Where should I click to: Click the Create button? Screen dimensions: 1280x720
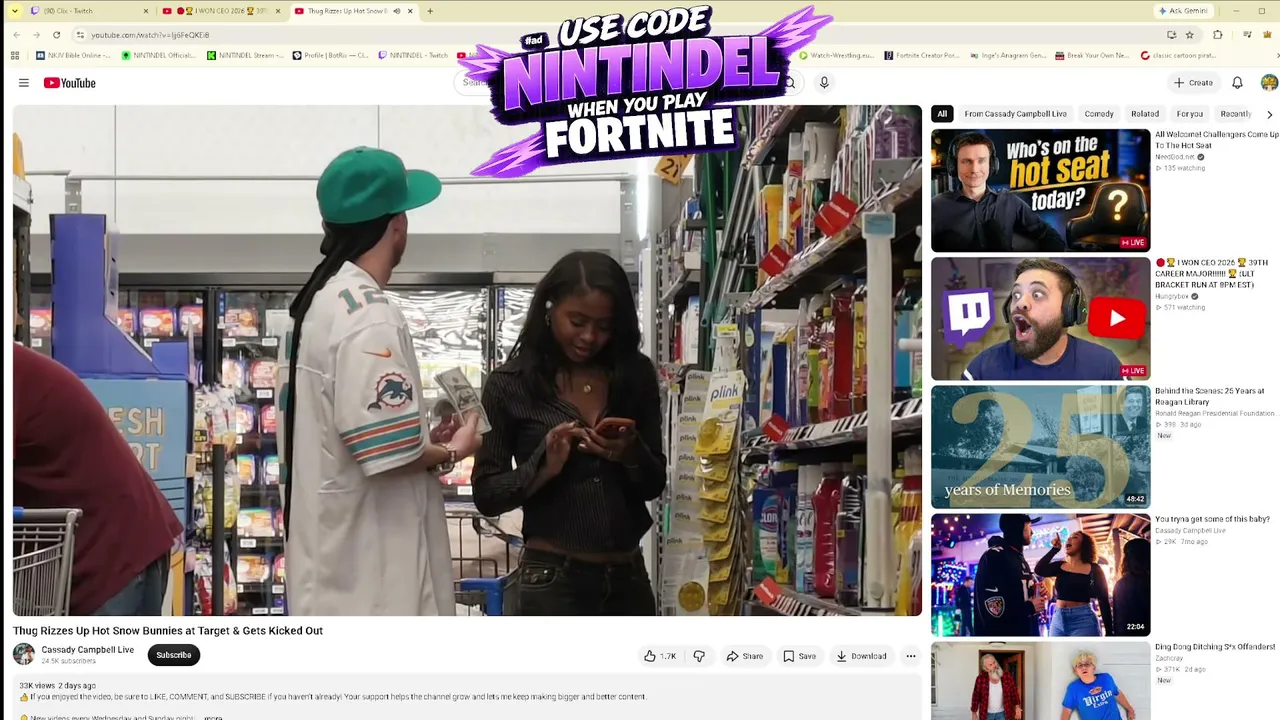(x=1193, y=83)
